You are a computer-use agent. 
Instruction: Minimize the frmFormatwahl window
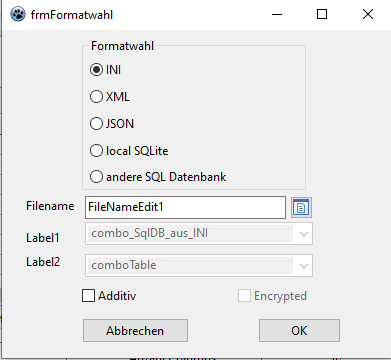(x=277, y=14)
